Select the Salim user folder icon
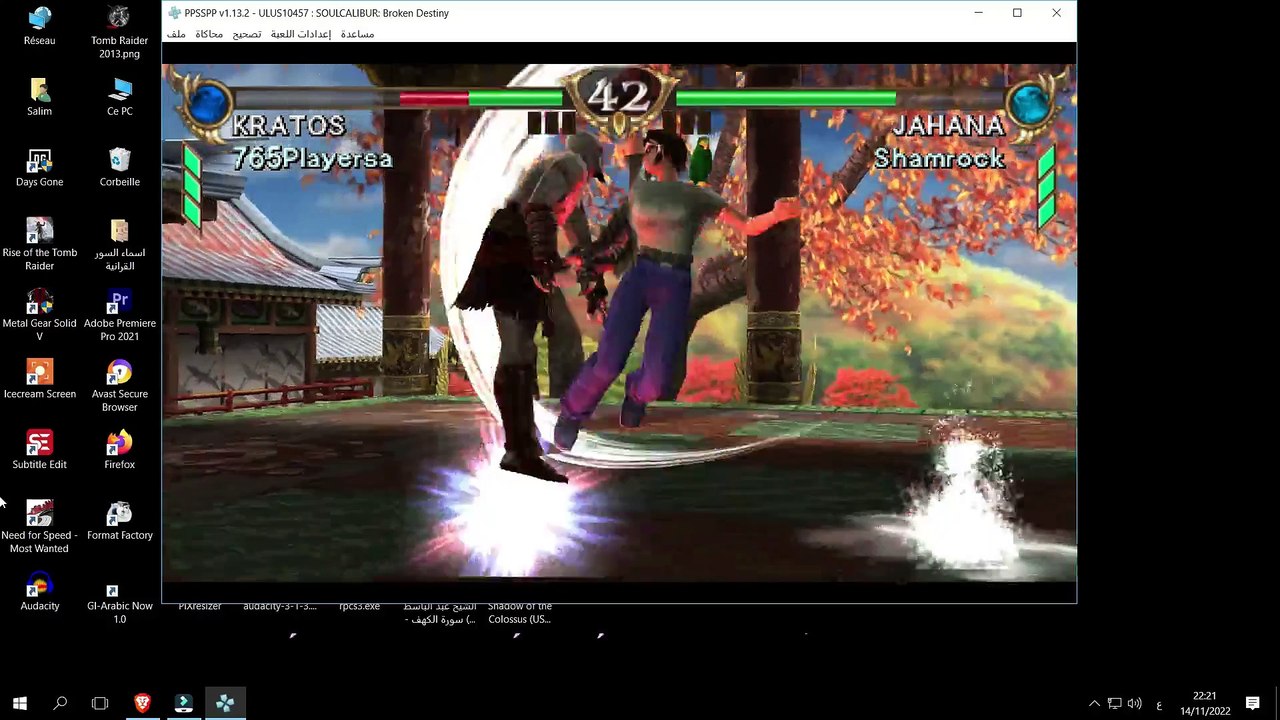This screenshot has height=720, width=1280. click(x=40, y=97)
